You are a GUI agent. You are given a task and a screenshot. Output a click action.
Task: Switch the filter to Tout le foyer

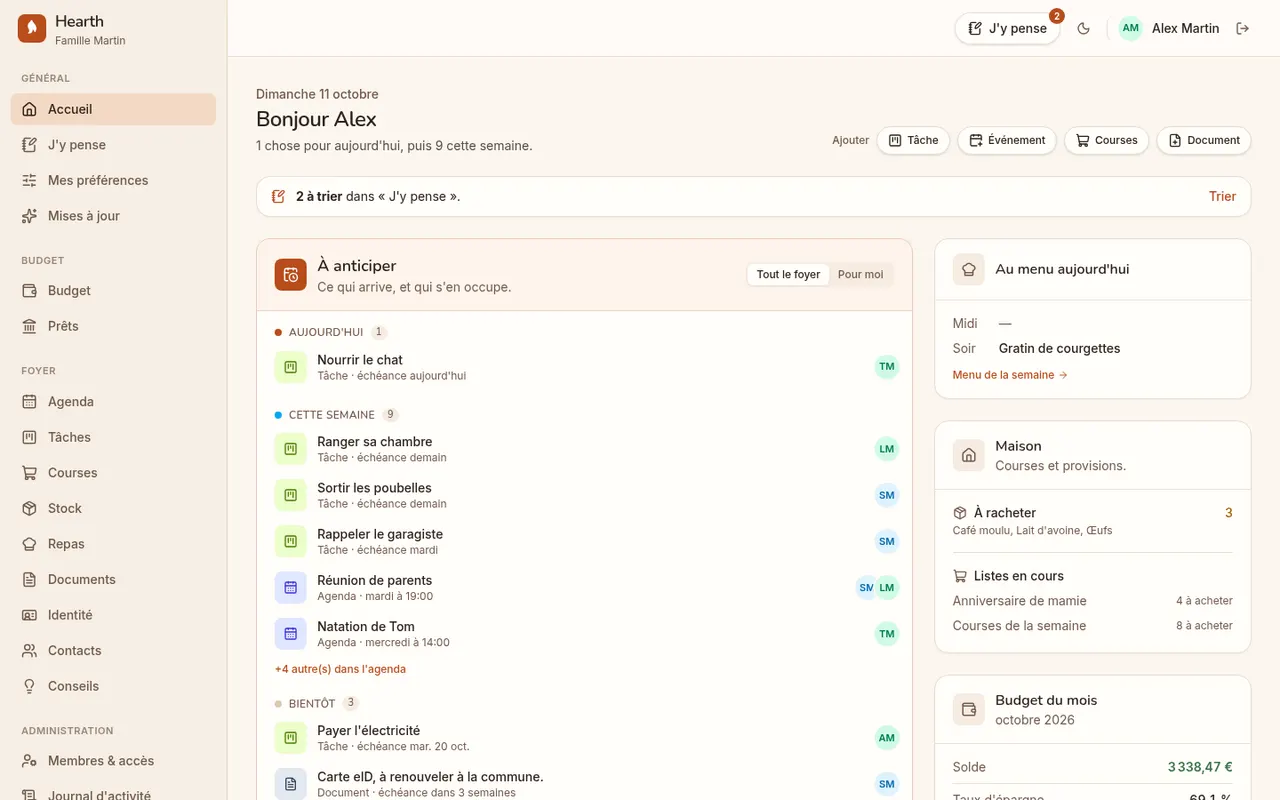[788, 275]
